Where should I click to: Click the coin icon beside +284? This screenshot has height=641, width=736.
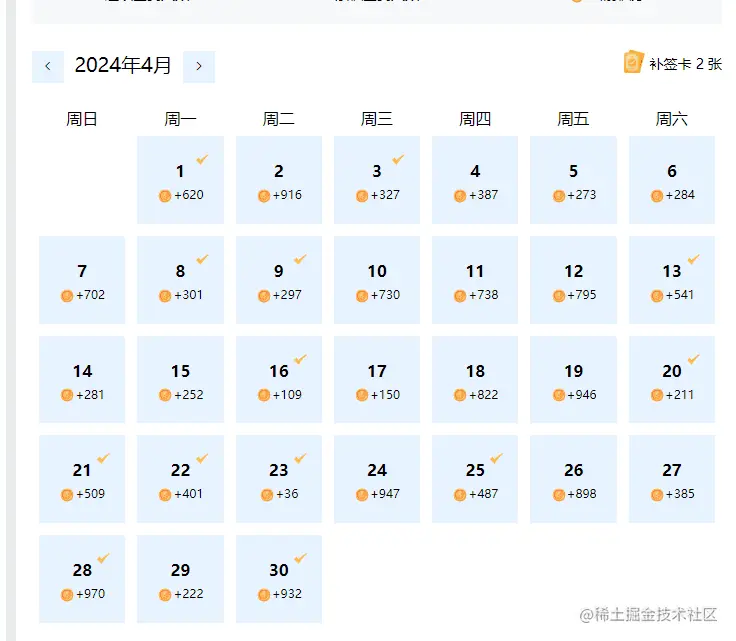[x=657, y=196]
